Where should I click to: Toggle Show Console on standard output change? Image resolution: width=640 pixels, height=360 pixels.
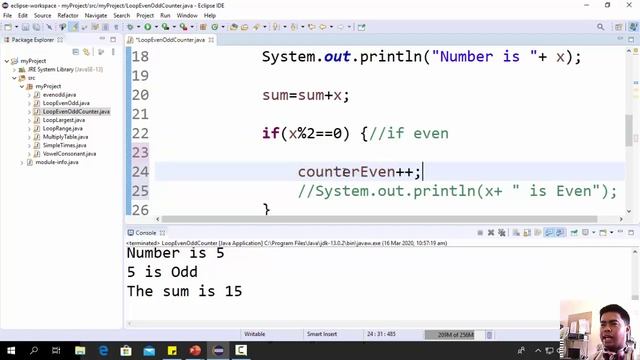(x=549, y=233)
